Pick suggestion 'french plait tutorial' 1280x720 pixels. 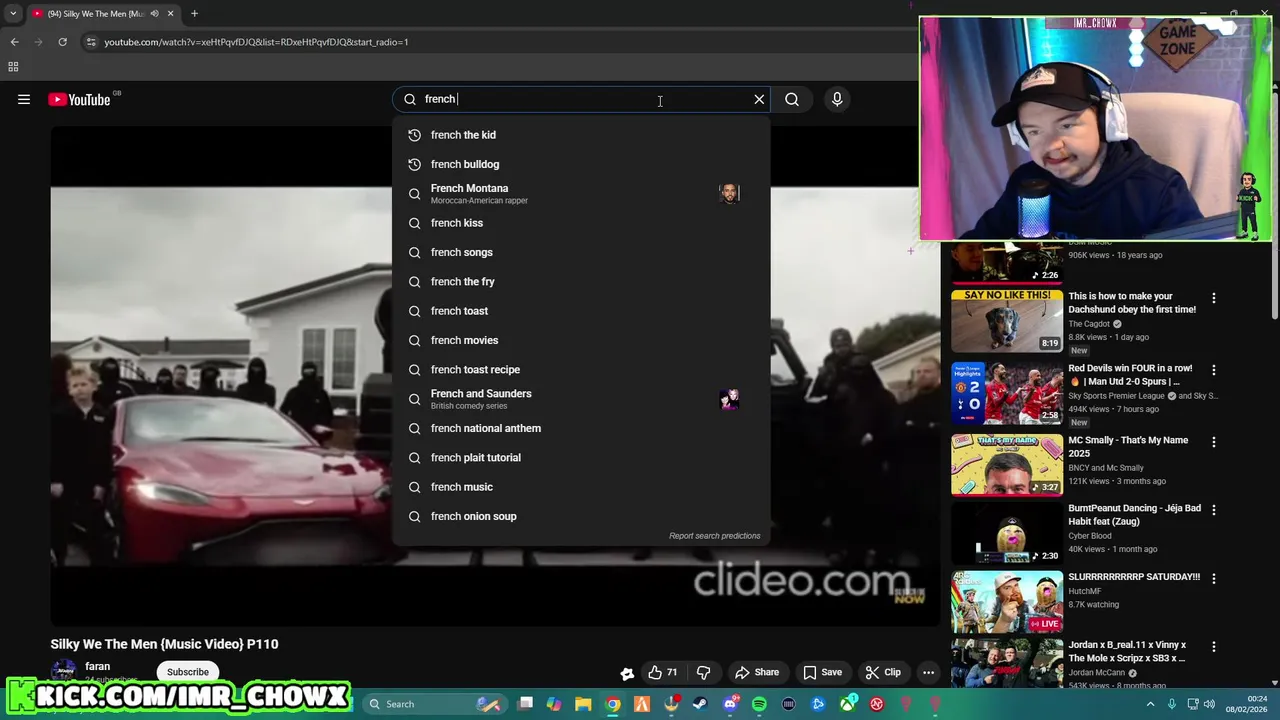(582, 458)
